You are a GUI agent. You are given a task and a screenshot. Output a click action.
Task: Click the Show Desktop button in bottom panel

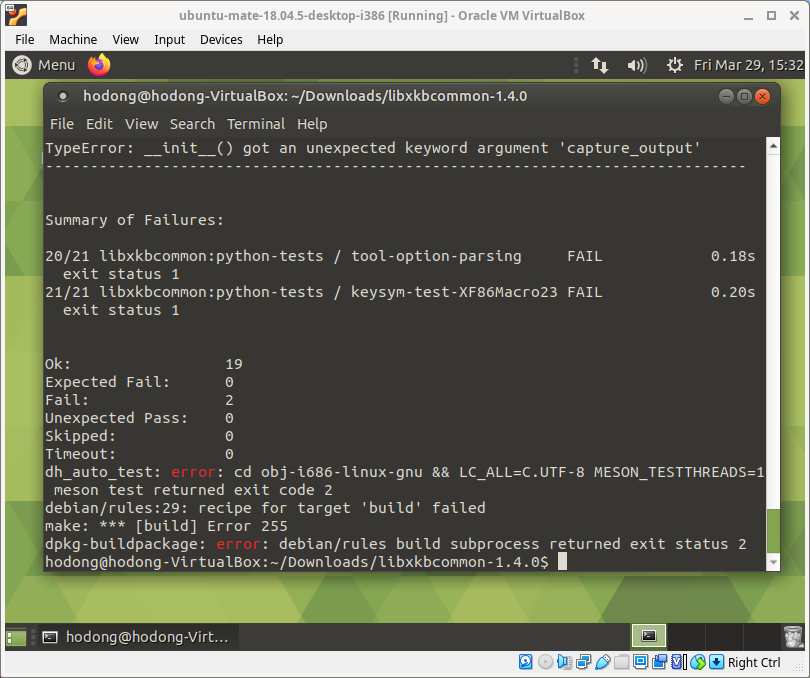16,637
